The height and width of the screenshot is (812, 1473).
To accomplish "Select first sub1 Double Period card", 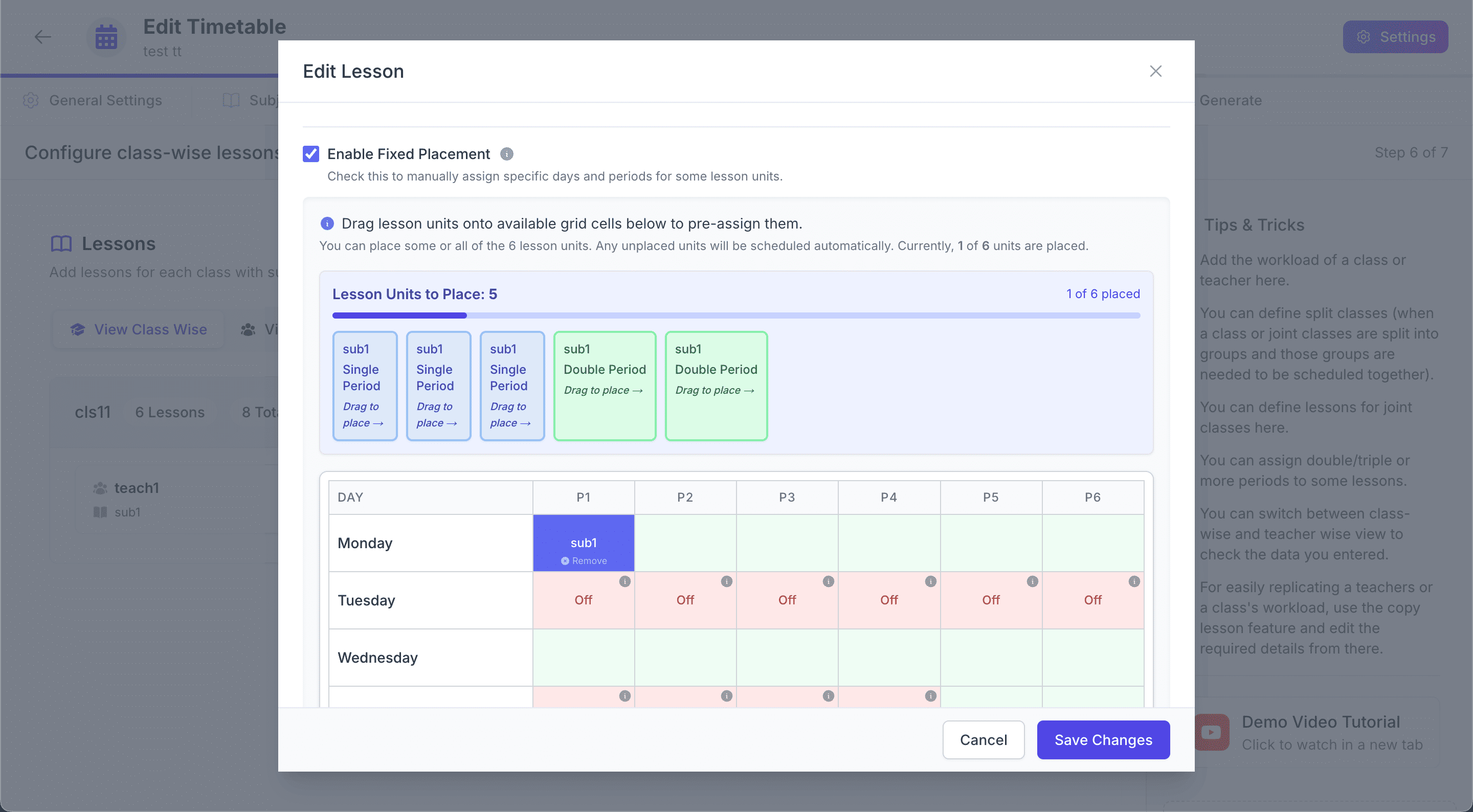I will [x=605, y=386].
